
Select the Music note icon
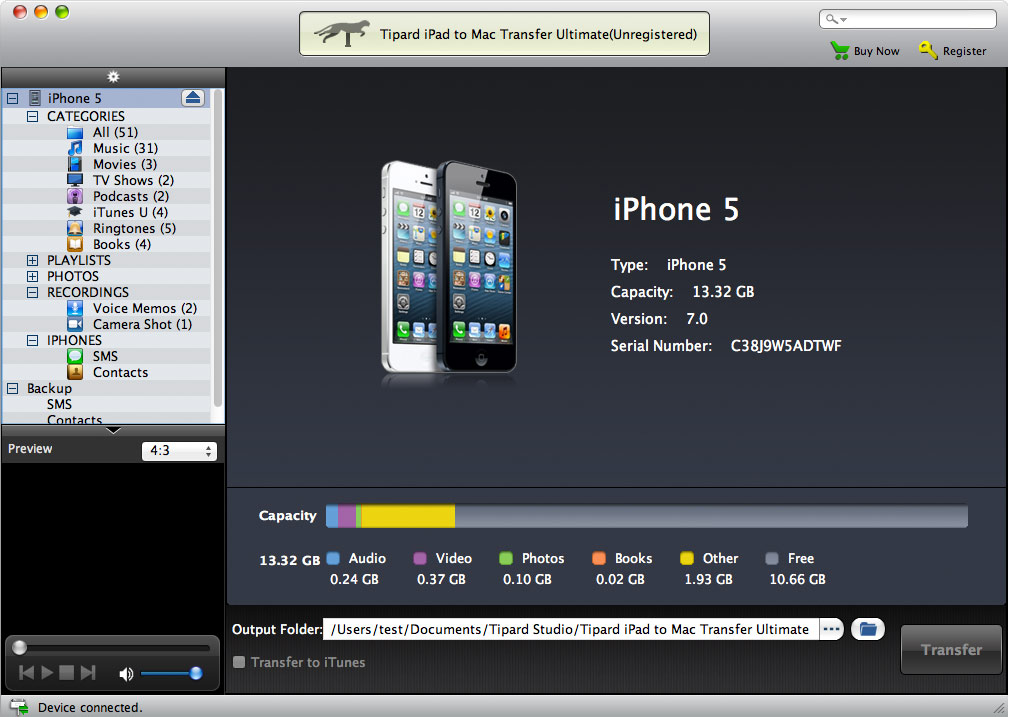pyautogui.click(x=75, y=148)
